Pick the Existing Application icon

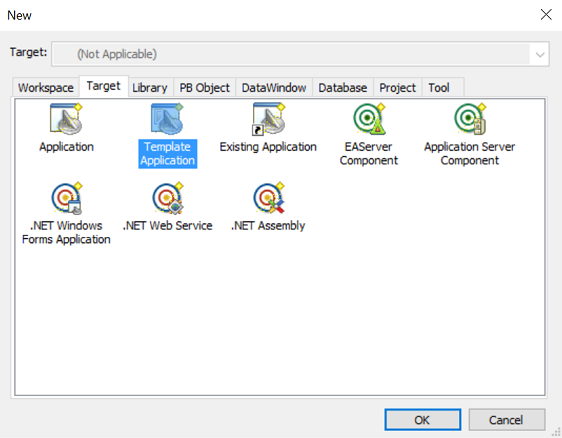coord(268,119)
